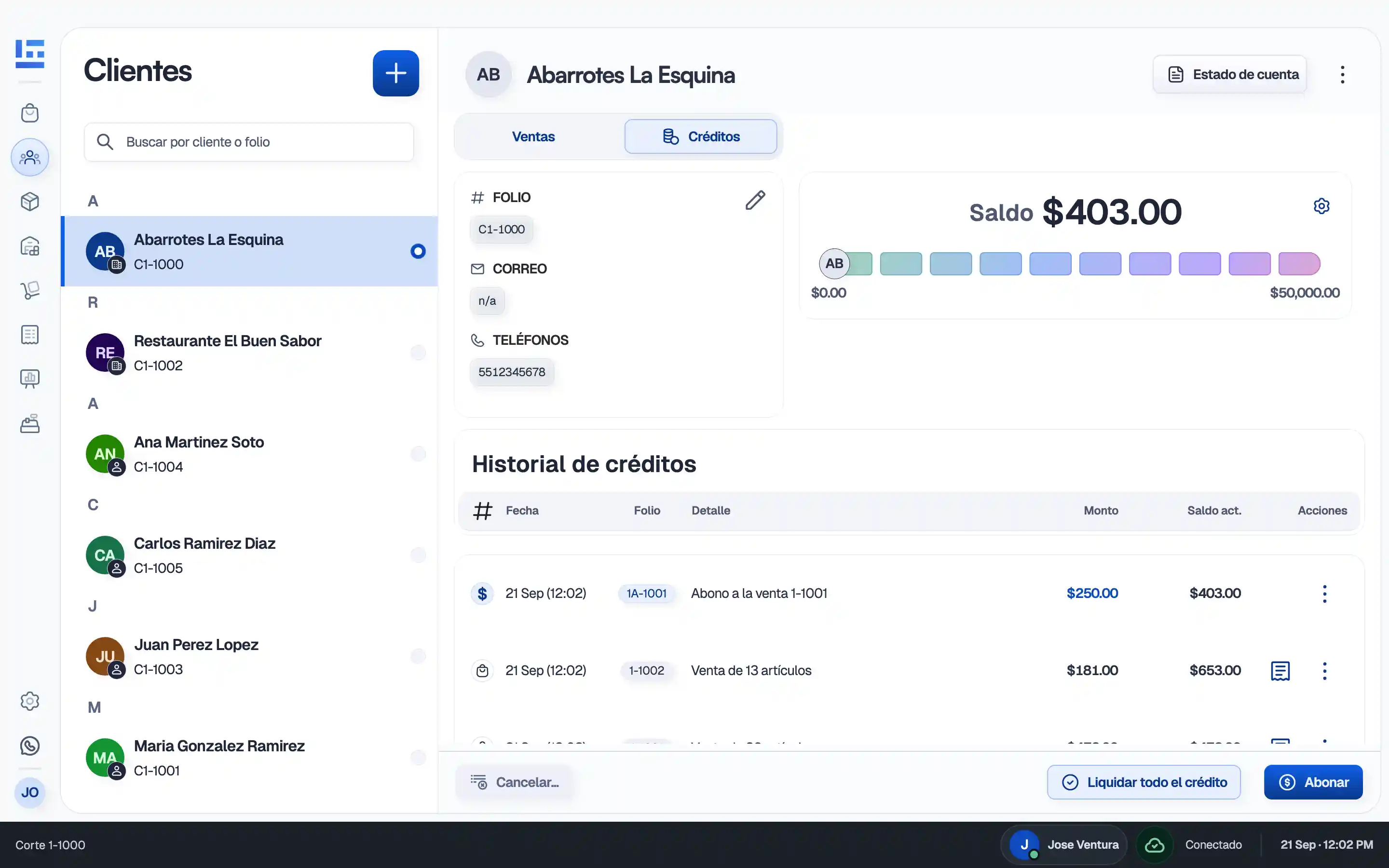Open the sales bag icon in sidebar

pos(30,113)
